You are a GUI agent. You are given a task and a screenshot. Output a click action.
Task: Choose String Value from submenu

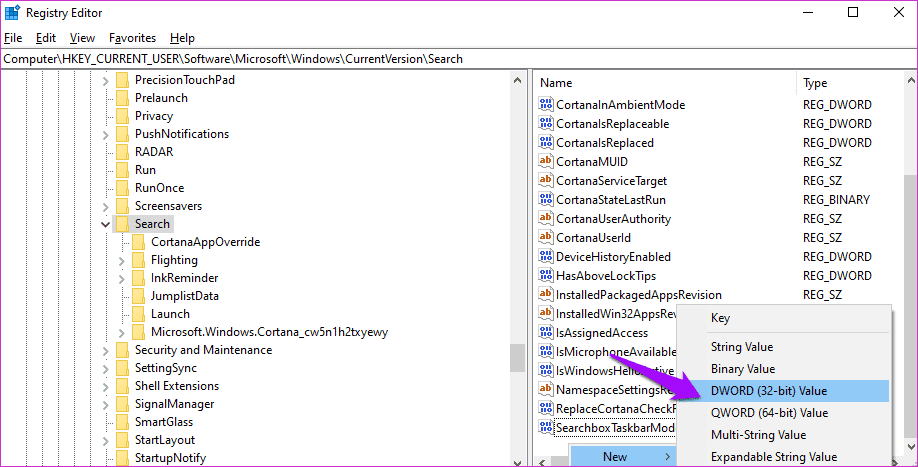[x=783, y=347]
